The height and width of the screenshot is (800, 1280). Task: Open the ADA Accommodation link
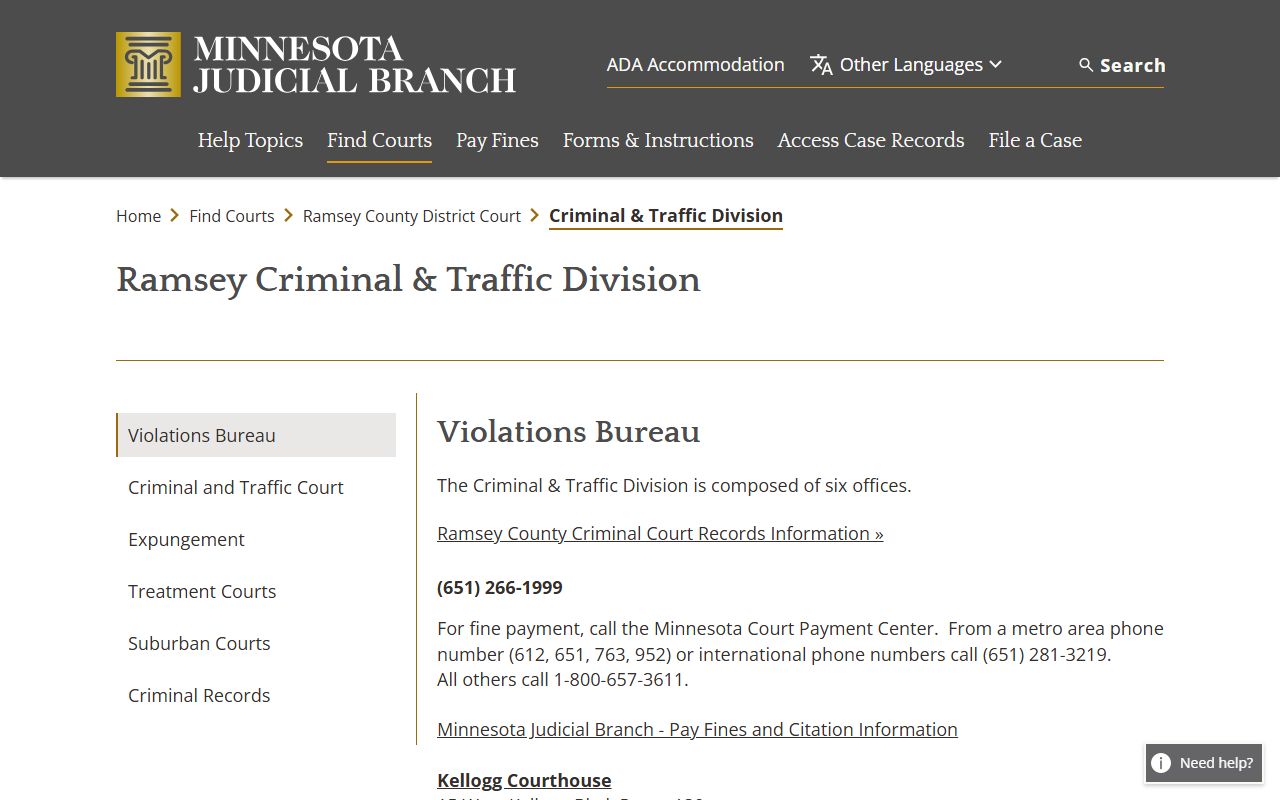(695, 65)
